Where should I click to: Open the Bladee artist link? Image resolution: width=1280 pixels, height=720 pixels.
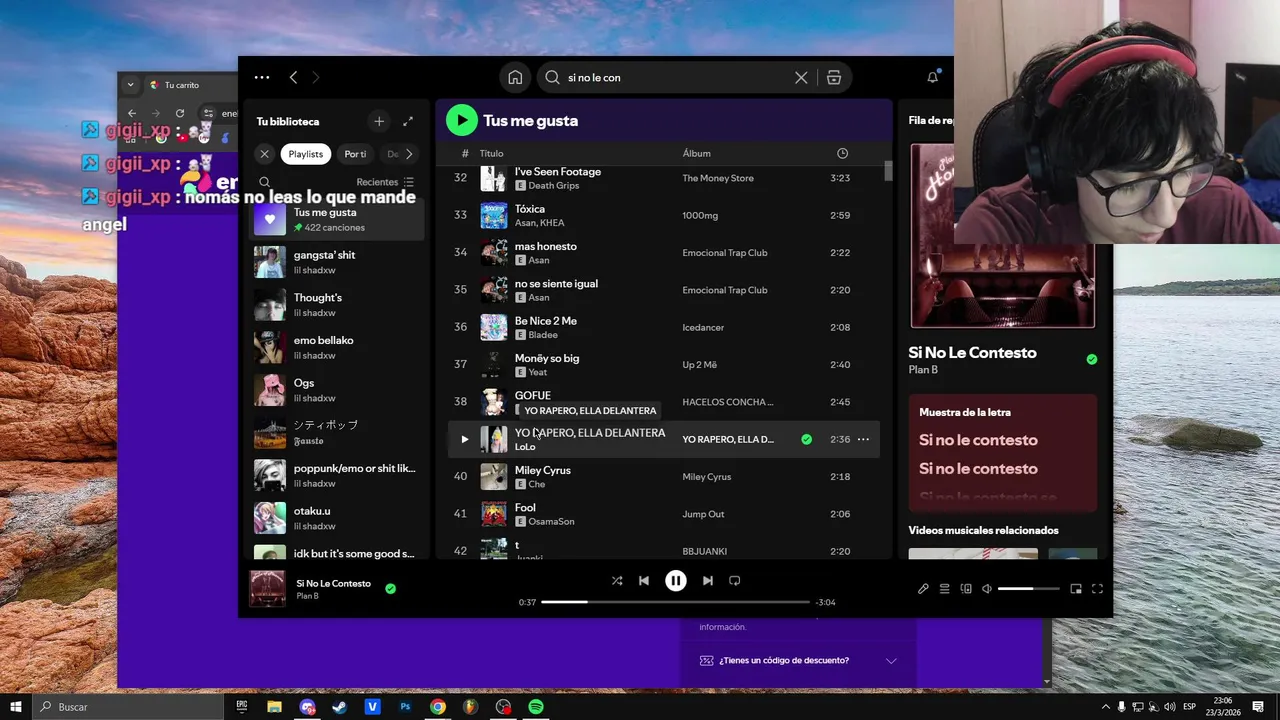pyautogui.click(x=543, y=335)
